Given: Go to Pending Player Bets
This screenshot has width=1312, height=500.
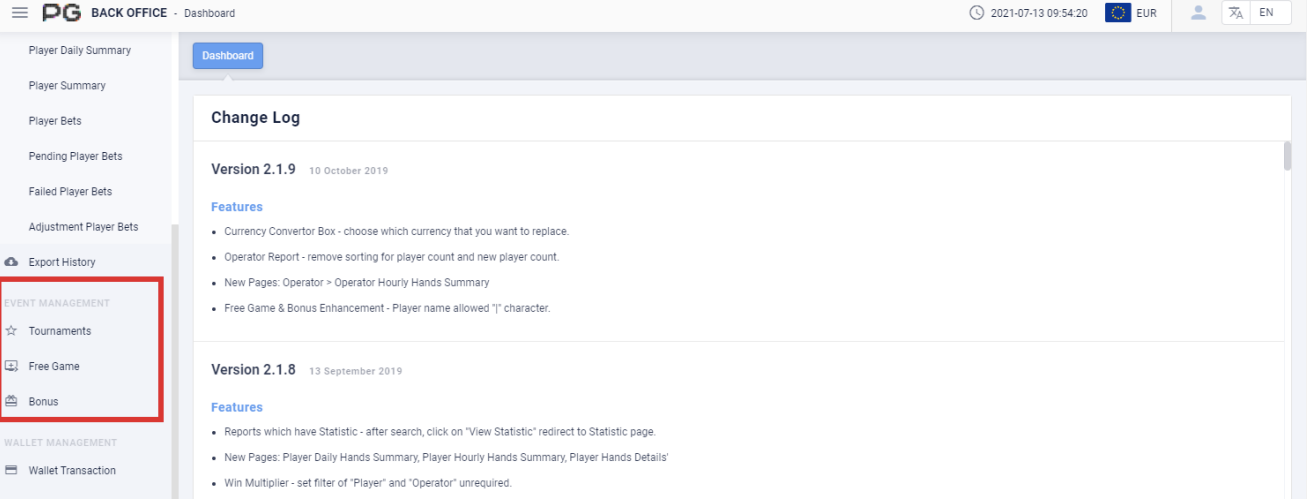Looking at the screenshot, I should (x=76, y=156).
